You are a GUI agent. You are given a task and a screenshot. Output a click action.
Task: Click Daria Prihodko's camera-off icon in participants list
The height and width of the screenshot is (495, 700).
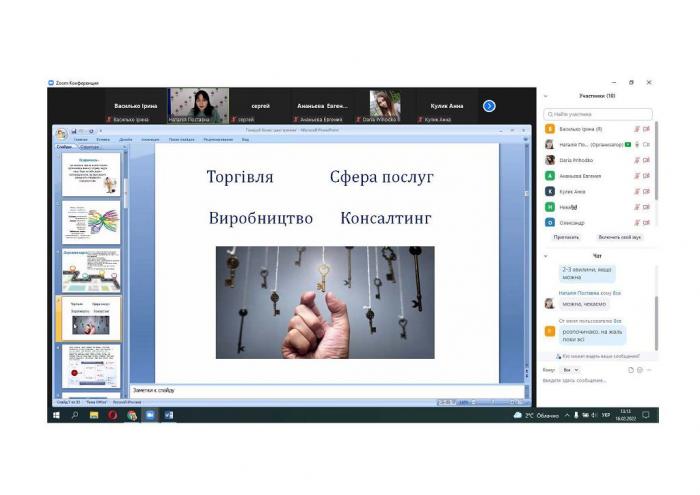pyautogui.click(x=646, y=160)
